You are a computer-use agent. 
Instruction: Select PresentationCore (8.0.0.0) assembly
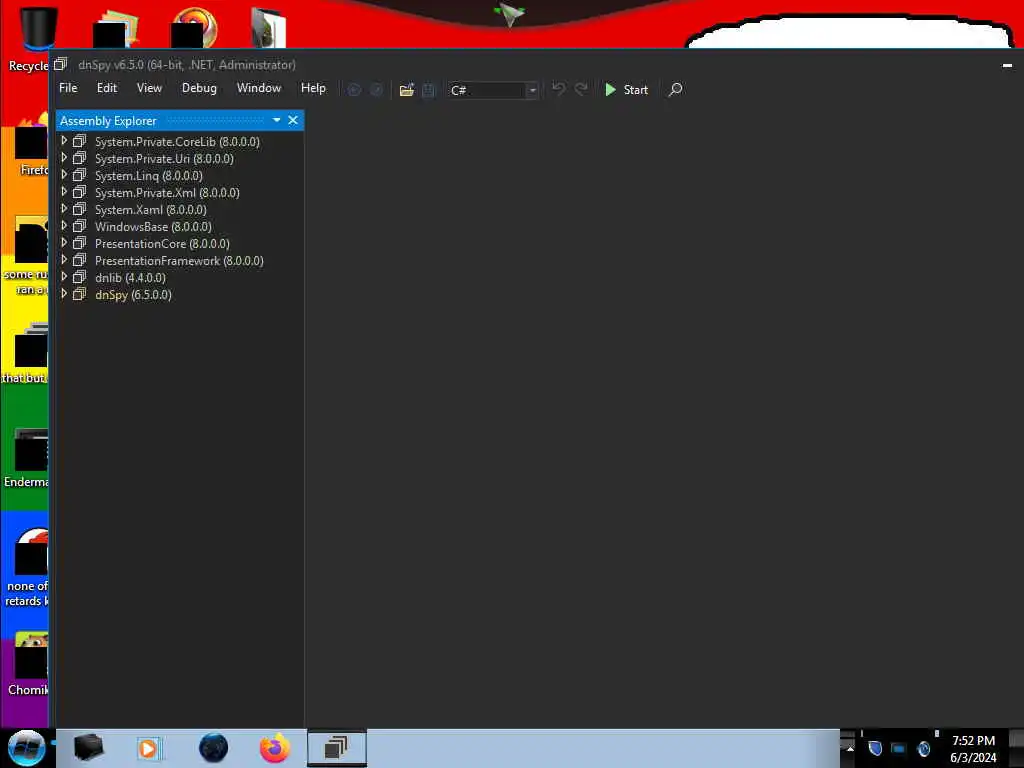162,244
